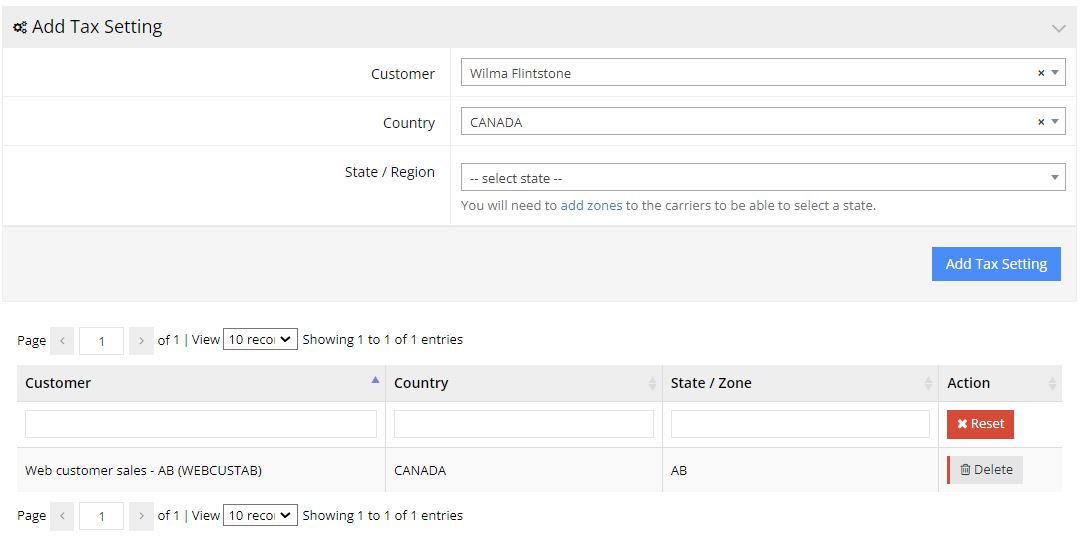
Task: Open the Country dropdown arrow
Action: [1055, 122]
